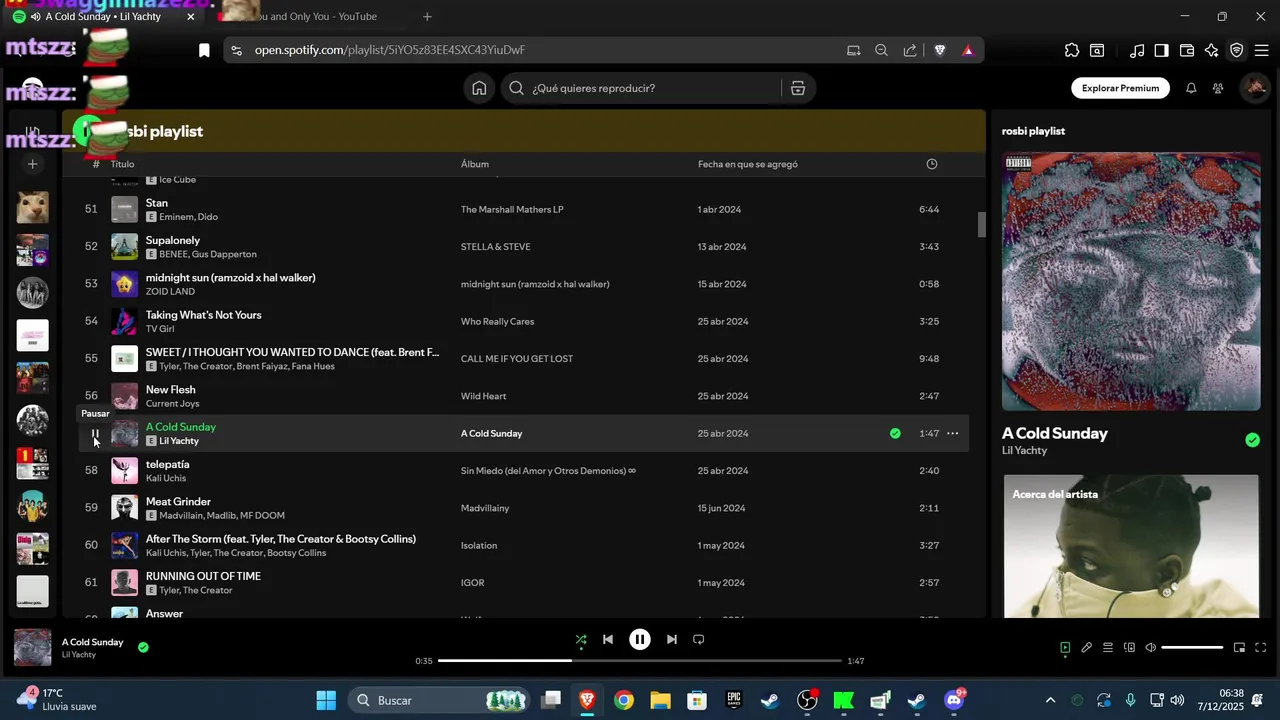This screenshot has width=1280, height=720.
Task: Open Brave hamburger main menu
Action: point(1261,50)
